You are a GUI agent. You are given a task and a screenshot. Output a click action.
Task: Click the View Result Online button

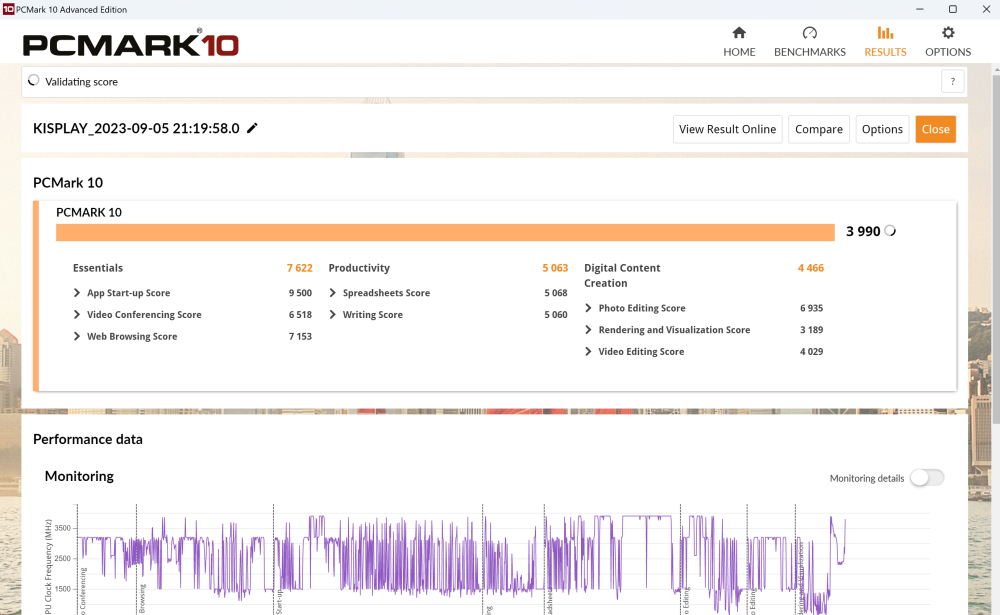[x=727, y=129]
